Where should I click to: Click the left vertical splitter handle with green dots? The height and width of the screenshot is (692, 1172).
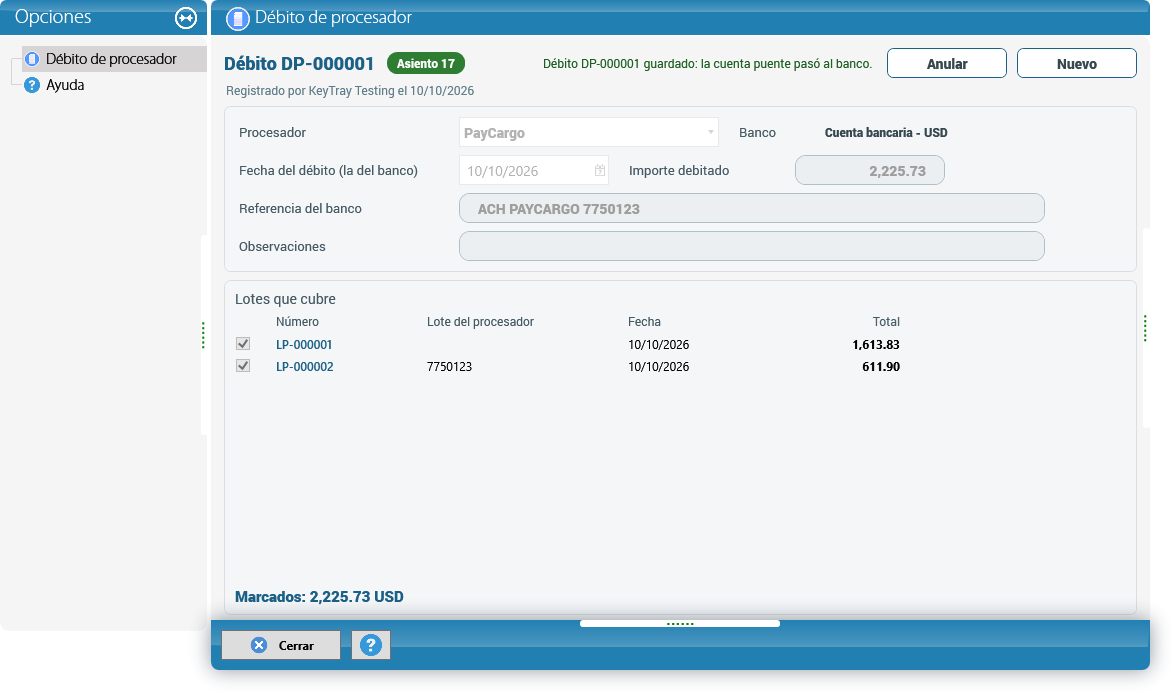point(203,335)
